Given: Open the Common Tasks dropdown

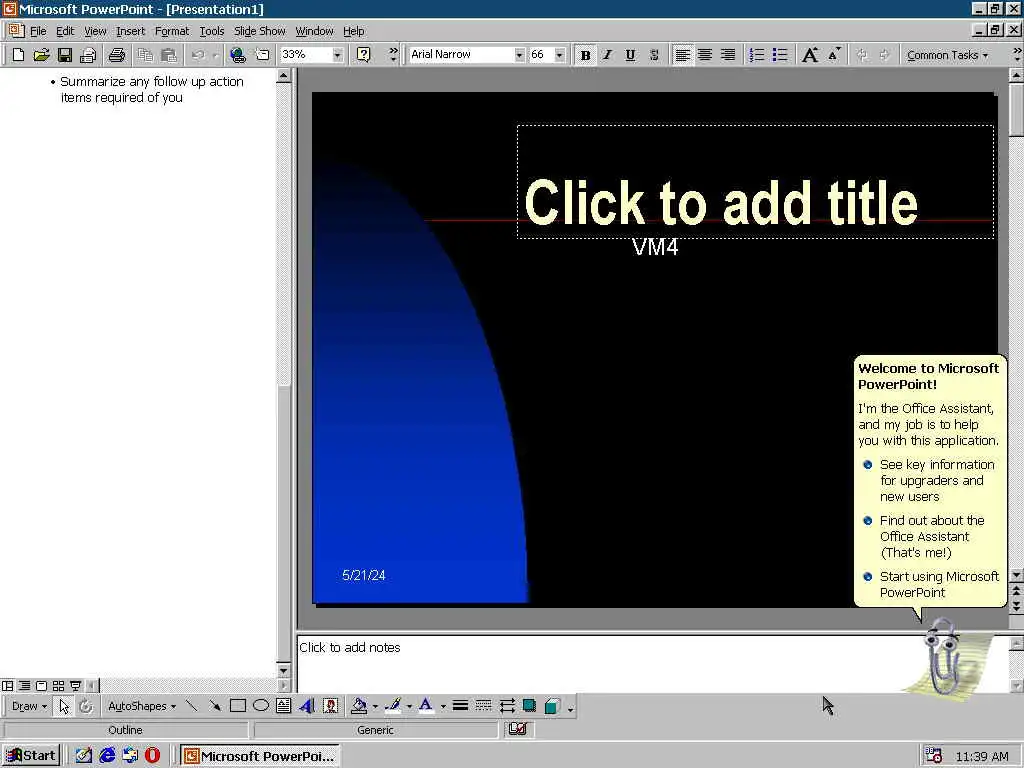Looking at the screenshot, I should [x=947, y=56].
